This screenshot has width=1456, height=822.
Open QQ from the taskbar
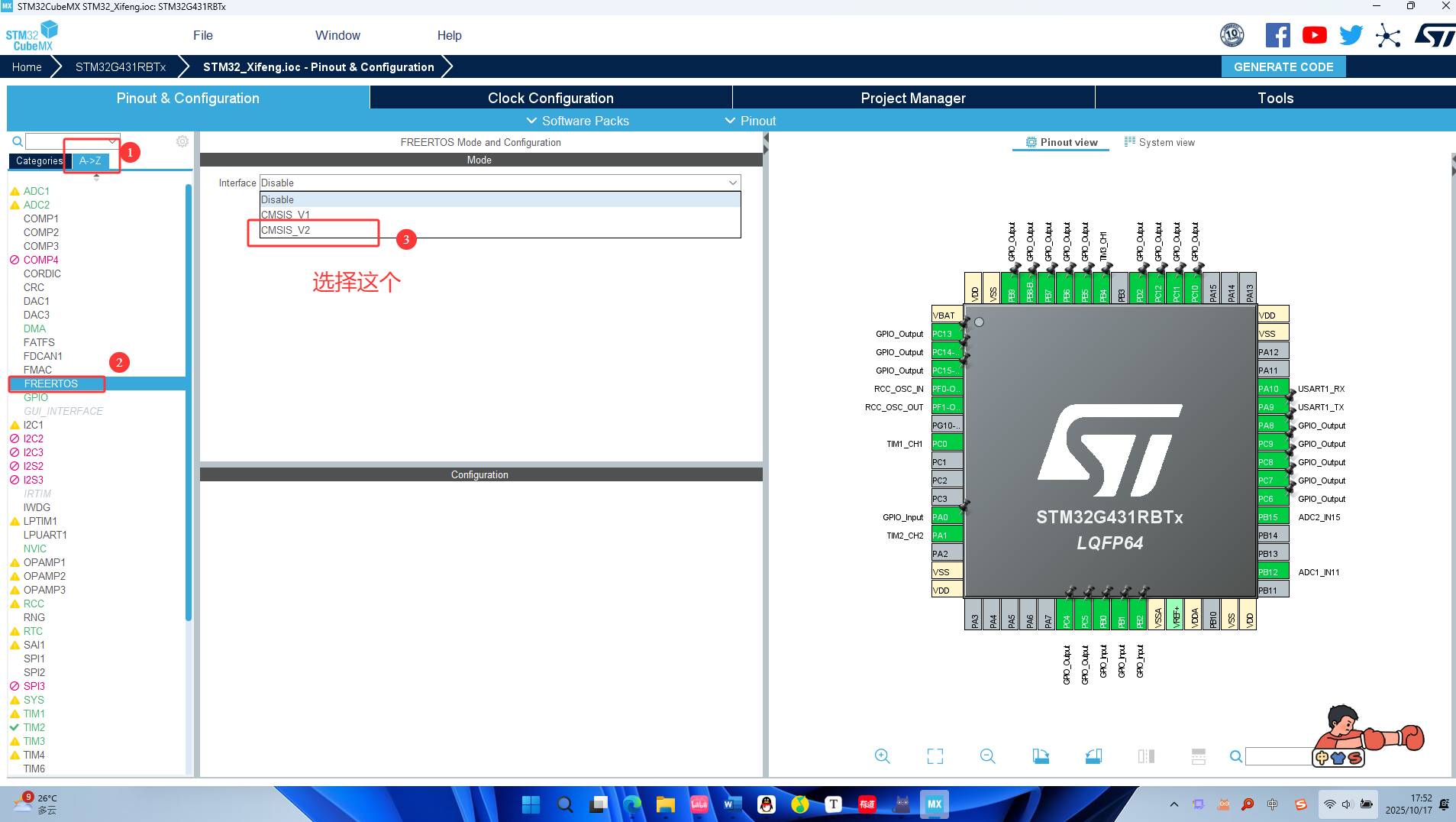[767, 804]
